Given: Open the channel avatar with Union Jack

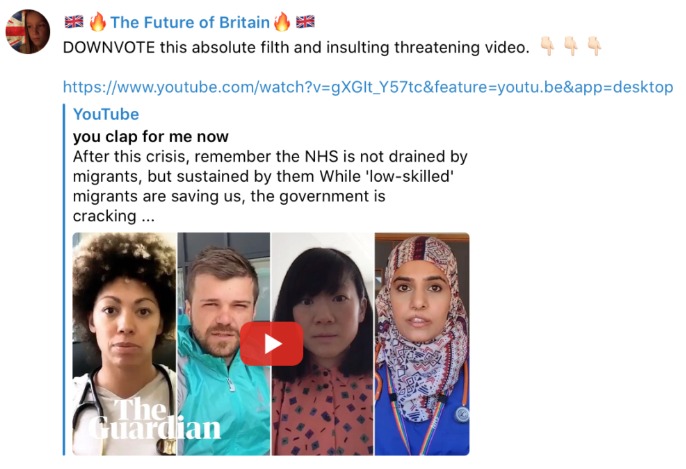Looking at the screenshot, I should pos(28,32).
